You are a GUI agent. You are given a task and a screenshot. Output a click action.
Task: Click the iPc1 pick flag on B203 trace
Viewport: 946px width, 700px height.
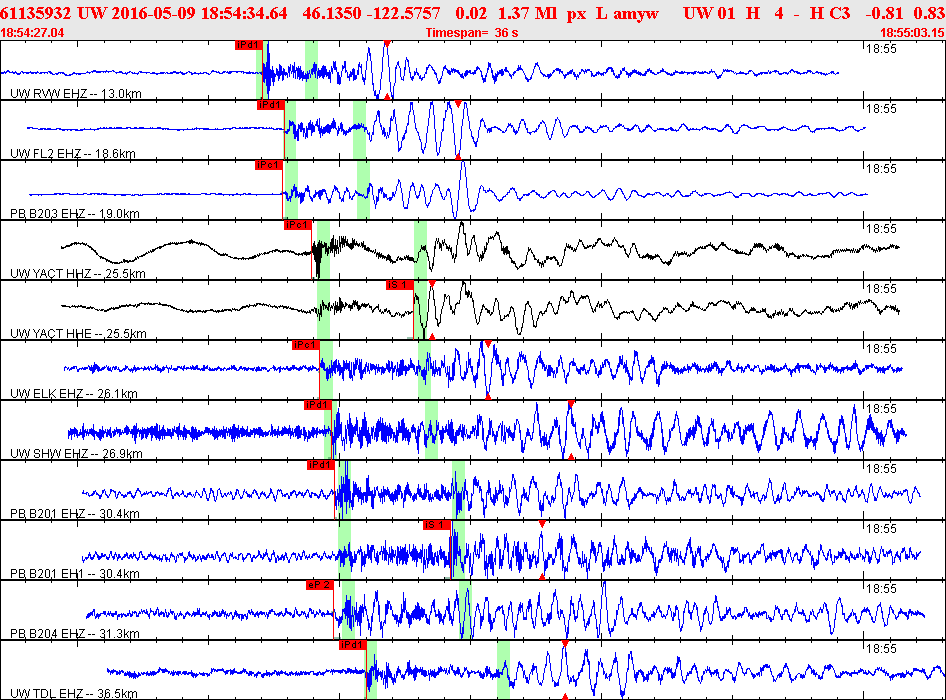point(268,165)
